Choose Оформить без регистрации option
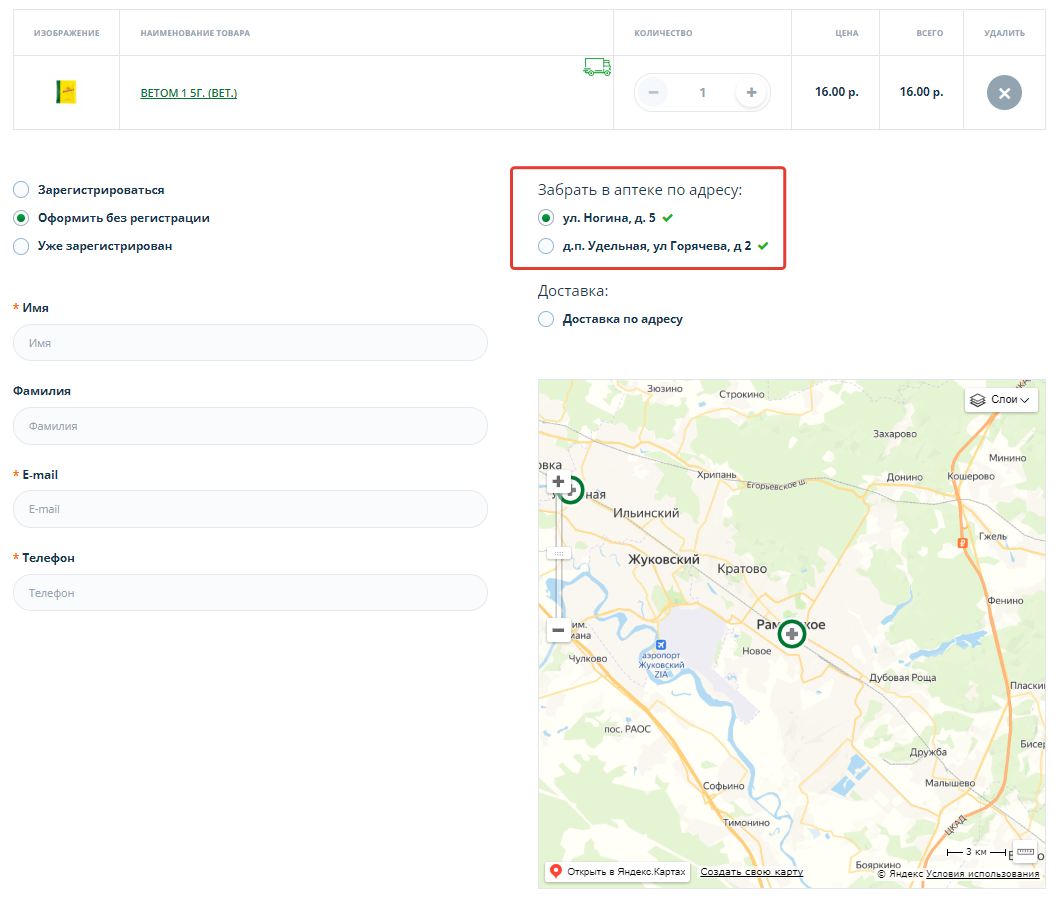 21,218
